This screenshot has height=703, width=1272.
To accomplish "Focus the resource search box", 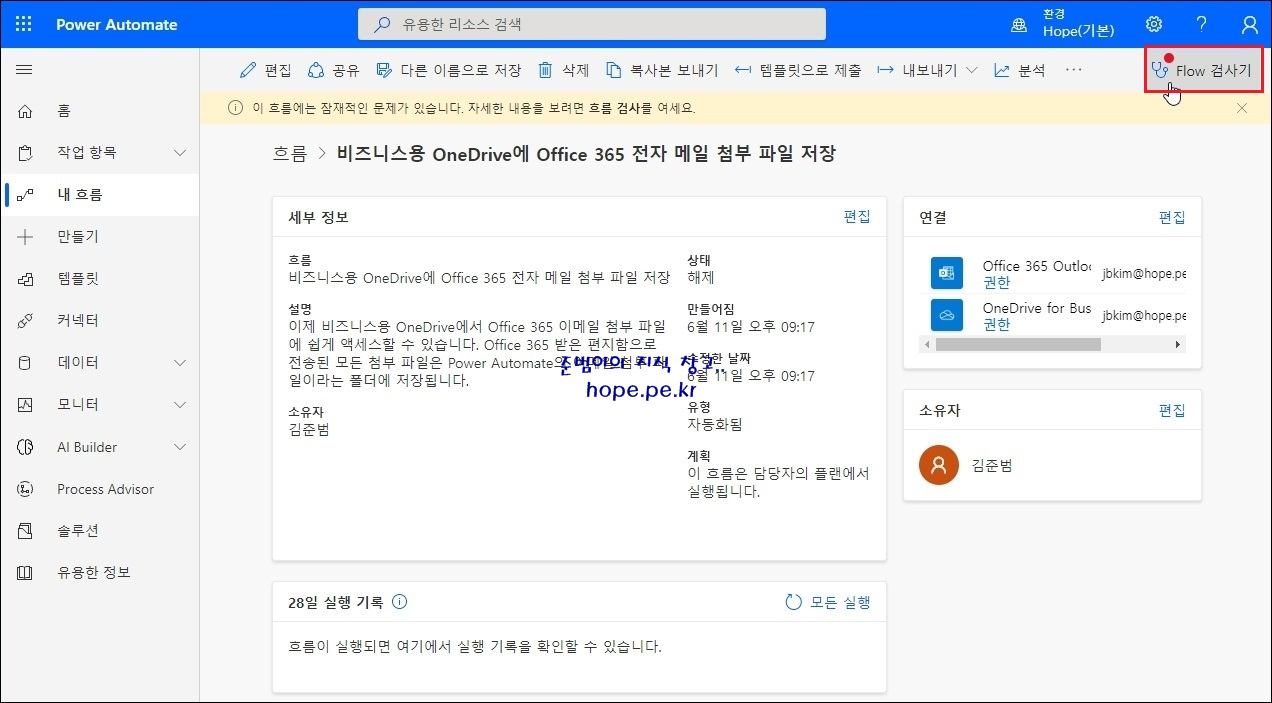I will point(592,24).
